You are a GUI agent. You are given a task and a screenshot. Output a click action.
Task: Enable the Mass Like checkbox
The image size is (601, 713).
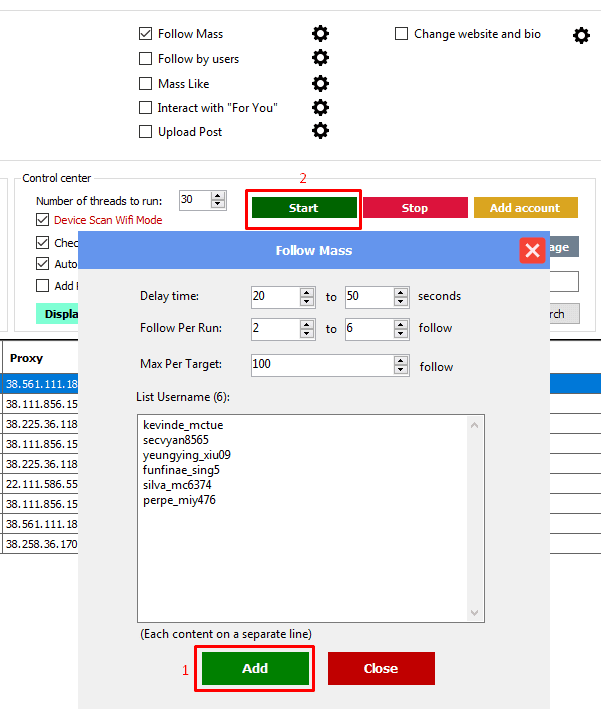[x=146, y=84]
